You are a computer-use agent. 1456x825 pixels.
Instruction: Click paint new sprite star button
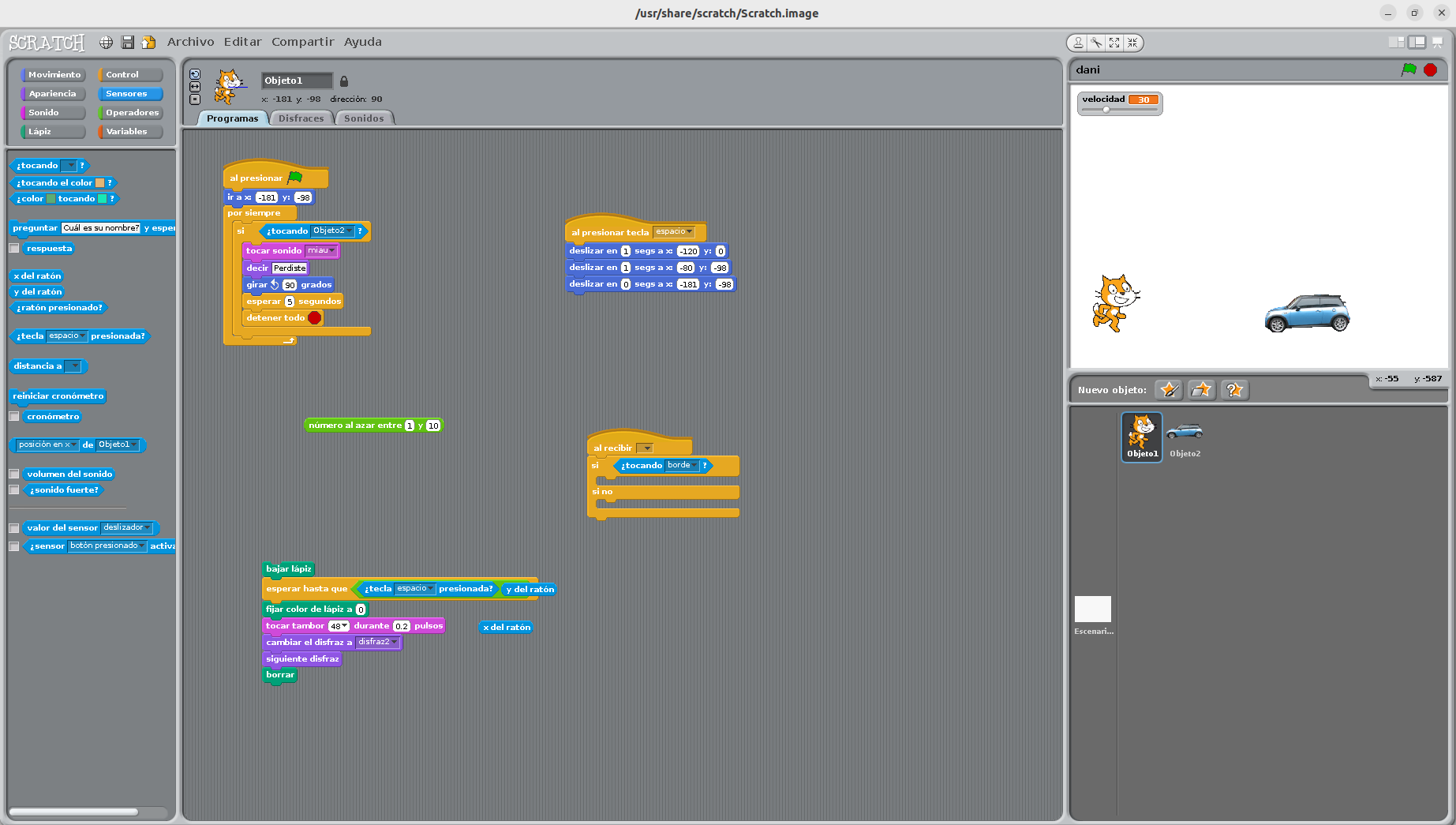(1169, 389)
